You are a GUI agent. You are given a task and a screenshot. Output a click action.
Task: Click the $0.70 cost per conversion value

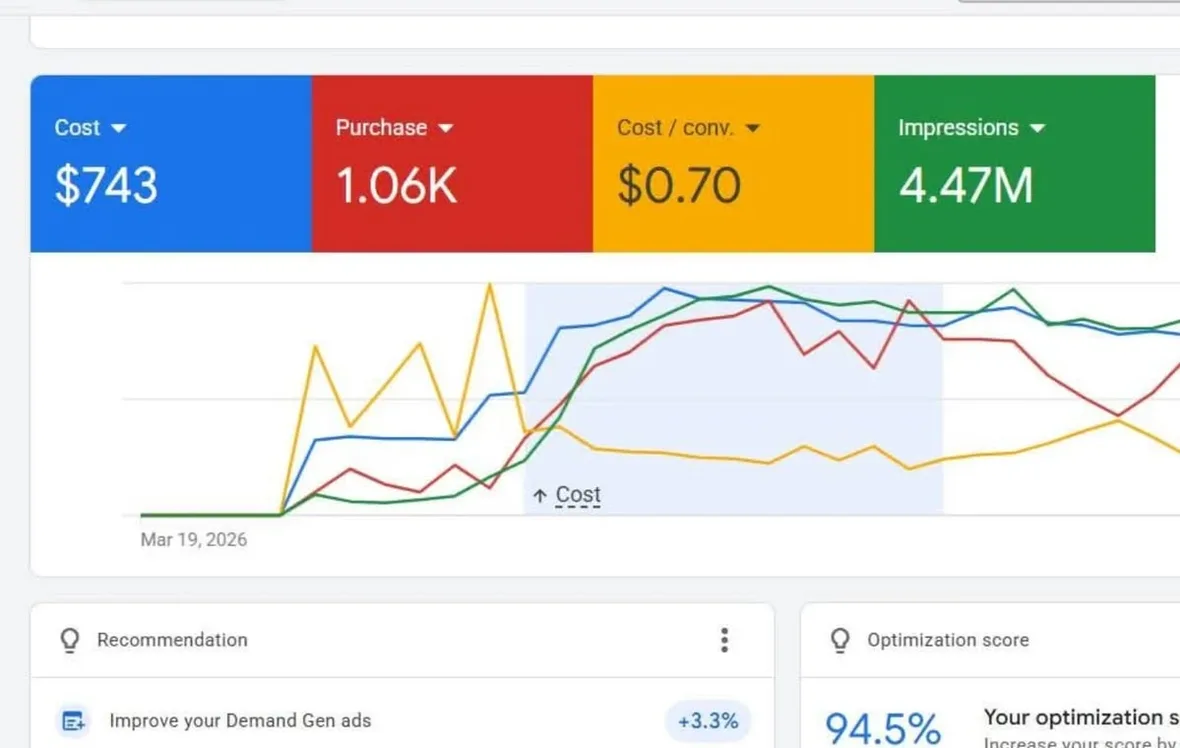(679, 185)
